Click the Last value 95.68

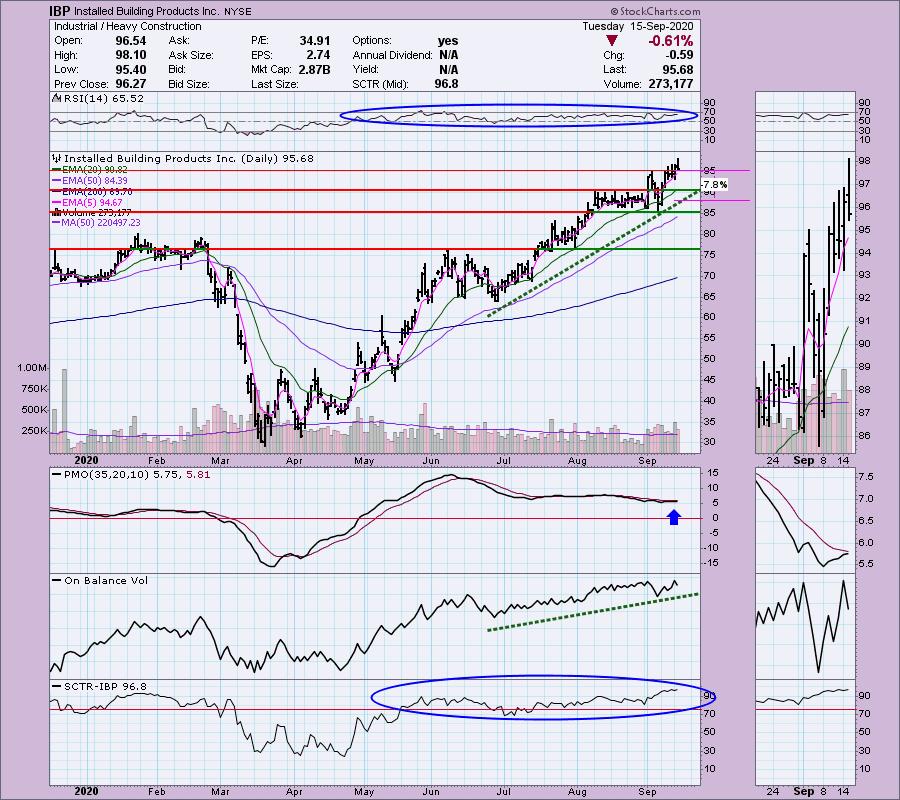677,69
